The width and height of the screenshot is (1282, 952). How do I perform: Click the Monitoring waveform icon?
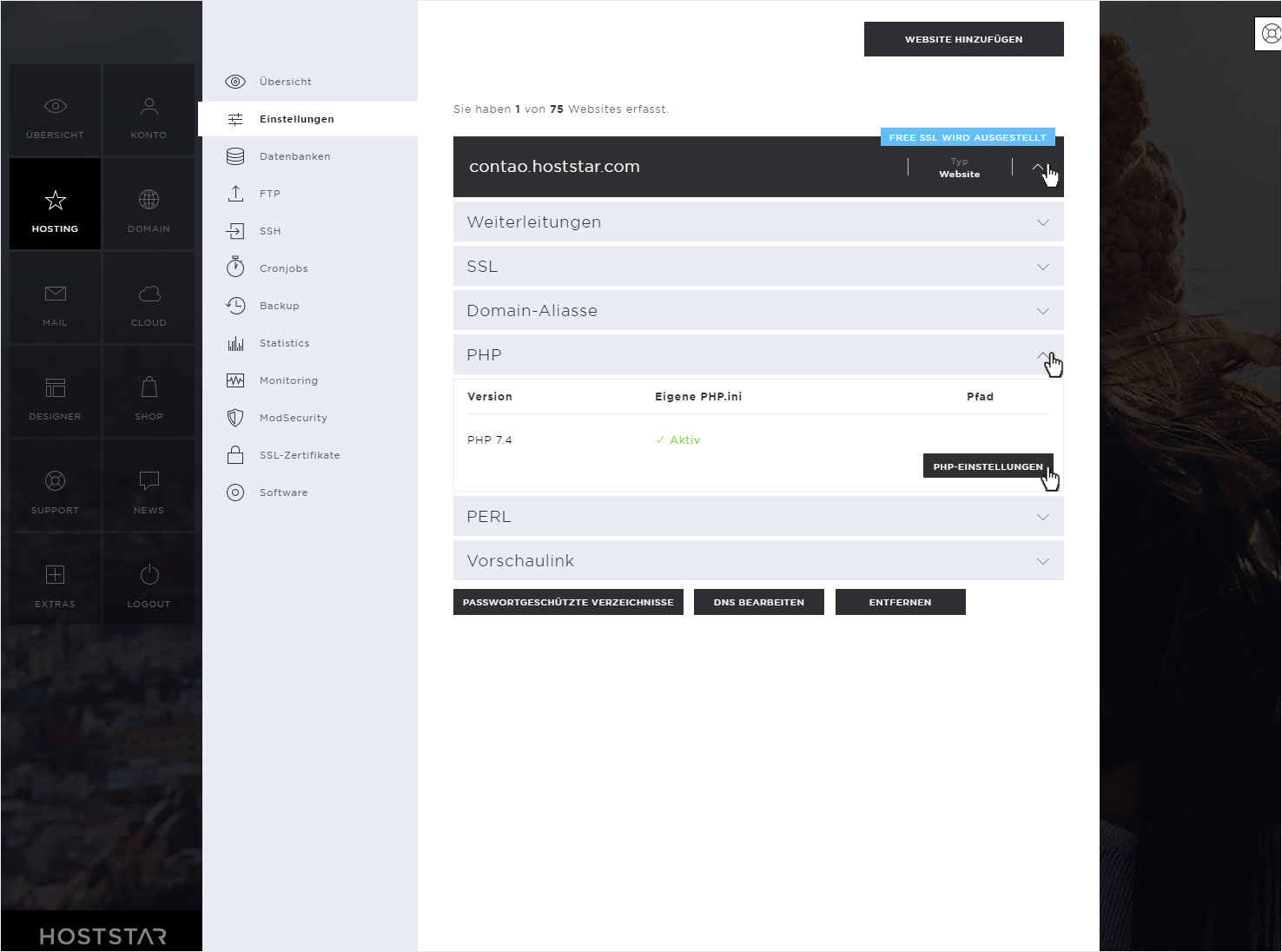click(235, 380)
